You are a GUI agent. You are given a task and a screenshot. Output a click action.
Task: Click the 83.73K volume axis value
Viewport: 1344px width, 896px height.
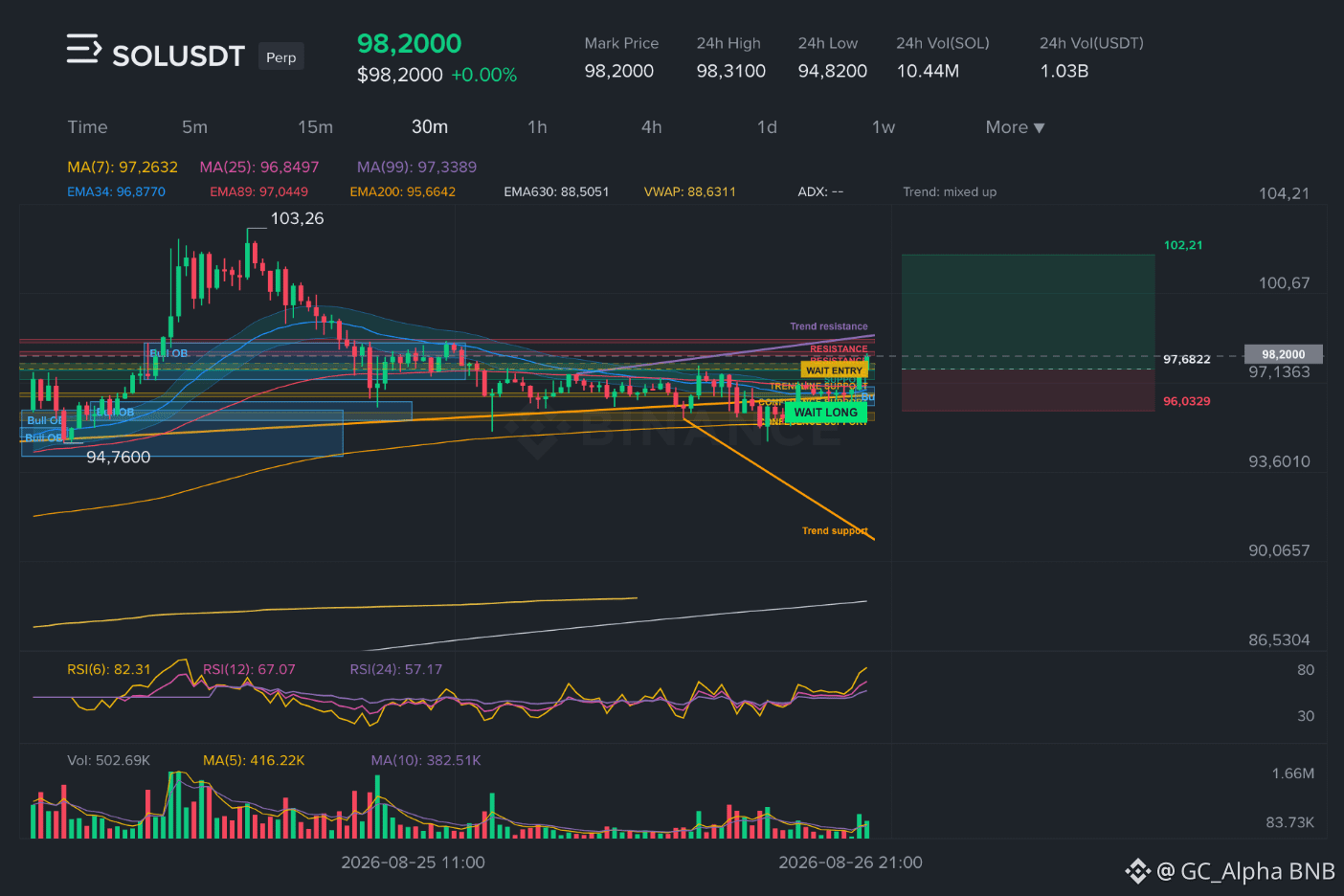tap(1289, 822)
